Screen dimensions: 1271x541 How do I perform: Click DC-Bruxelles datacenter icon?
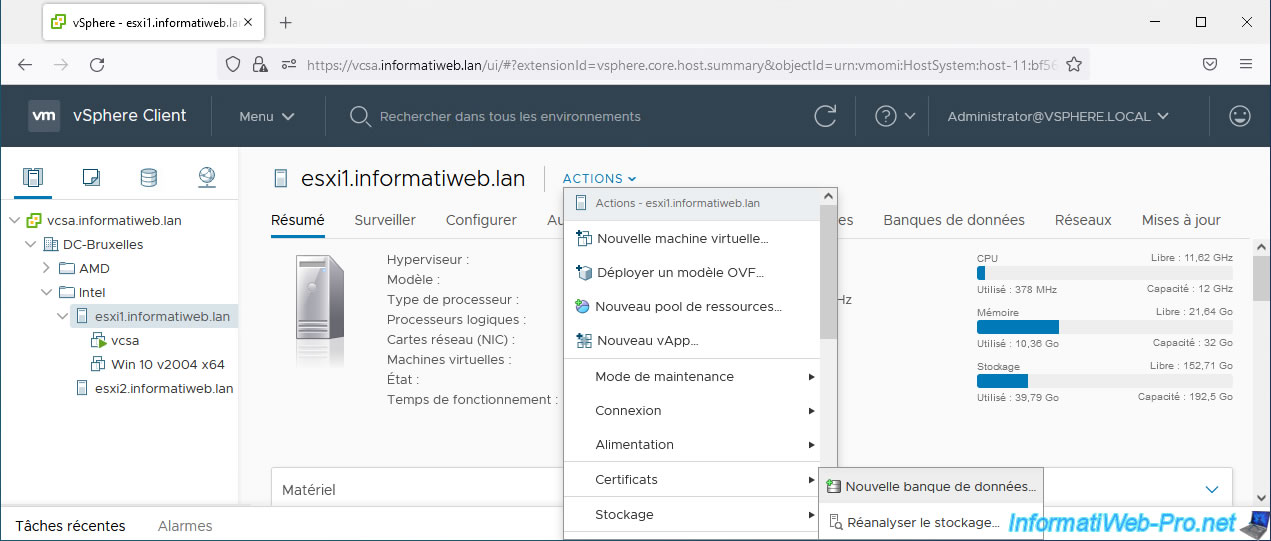pyautogui.click(x=50, y=245)
